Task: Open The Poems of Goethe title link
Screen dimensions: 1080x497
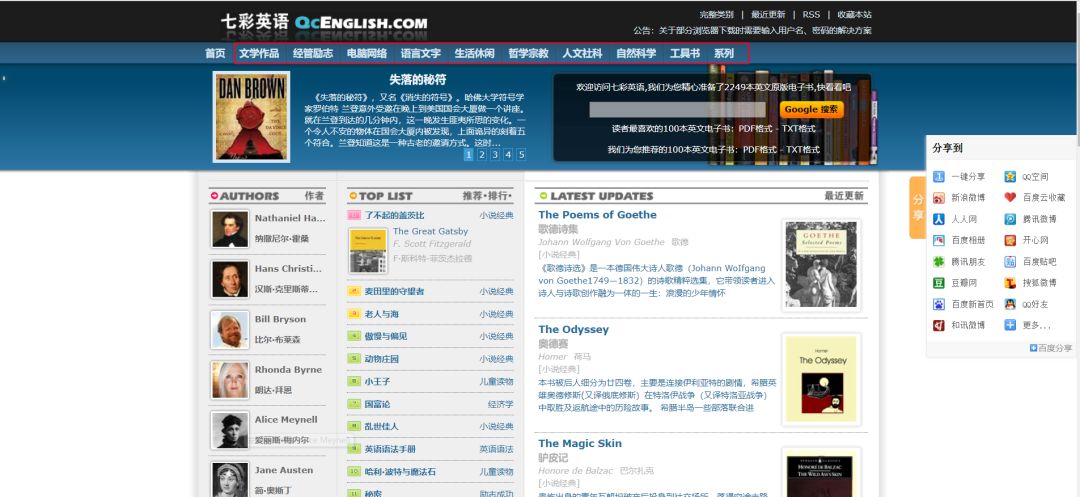Action: [x=597, y=215]
